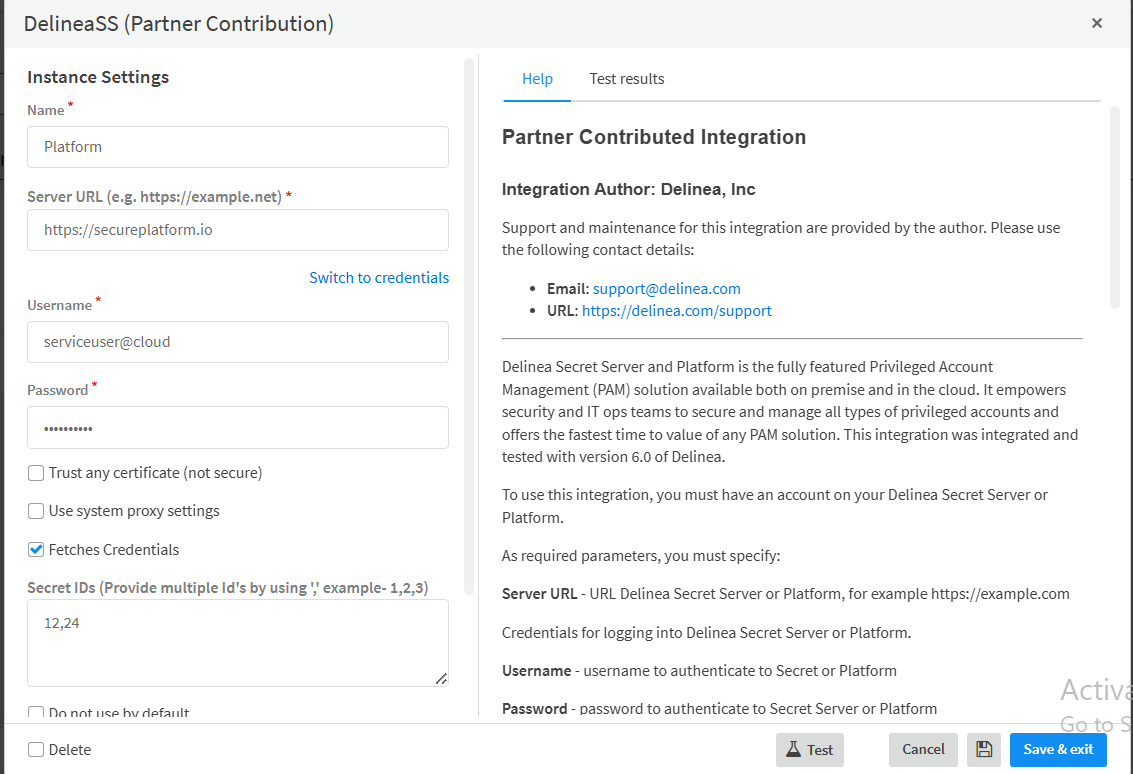
Task: Tick the Delete checkbox
Action: 36,749
